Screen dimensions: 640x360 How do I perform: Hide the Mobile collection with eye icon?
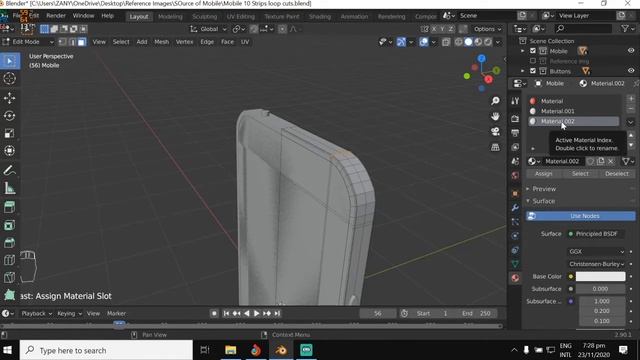[631, 51]
